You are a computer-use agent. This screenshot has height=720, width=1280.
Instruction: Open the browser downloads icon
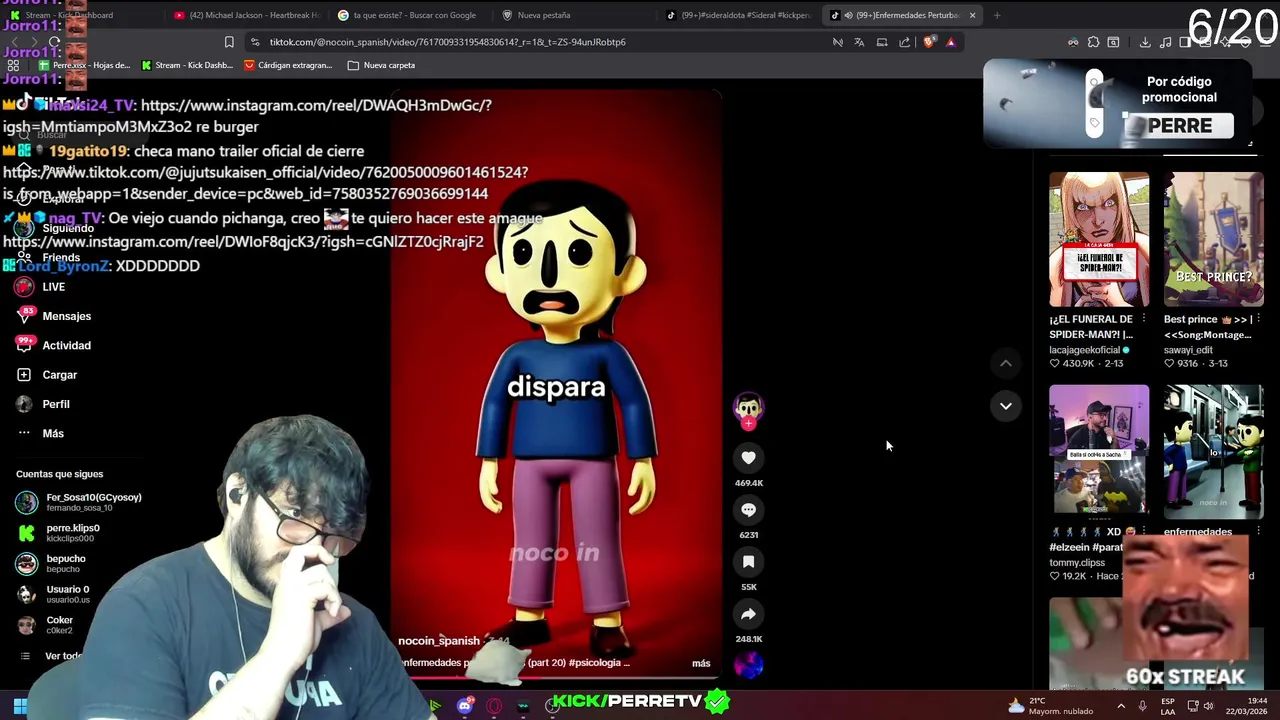click(1145, 42)
